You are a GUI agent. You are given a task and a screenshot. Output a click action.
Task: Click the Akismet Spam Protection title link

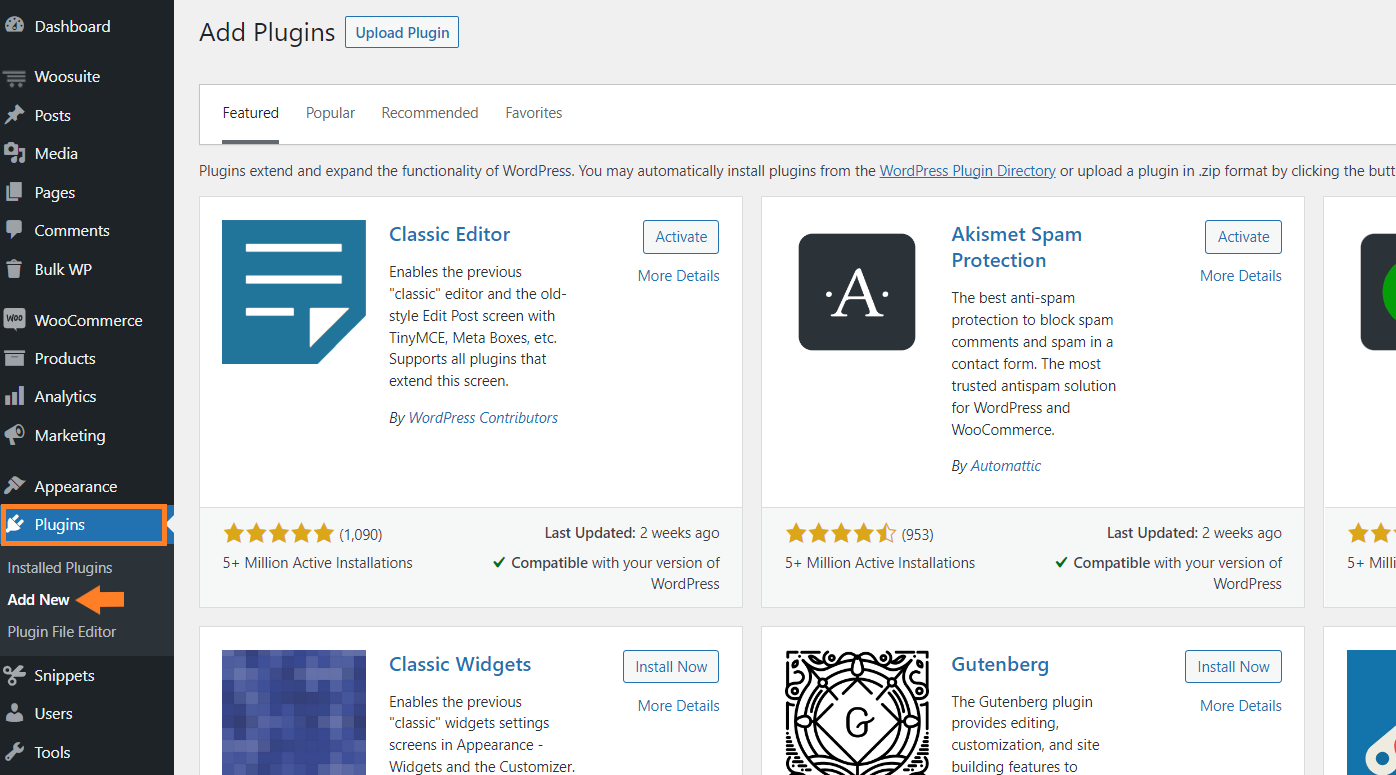tap(1017, 247)
